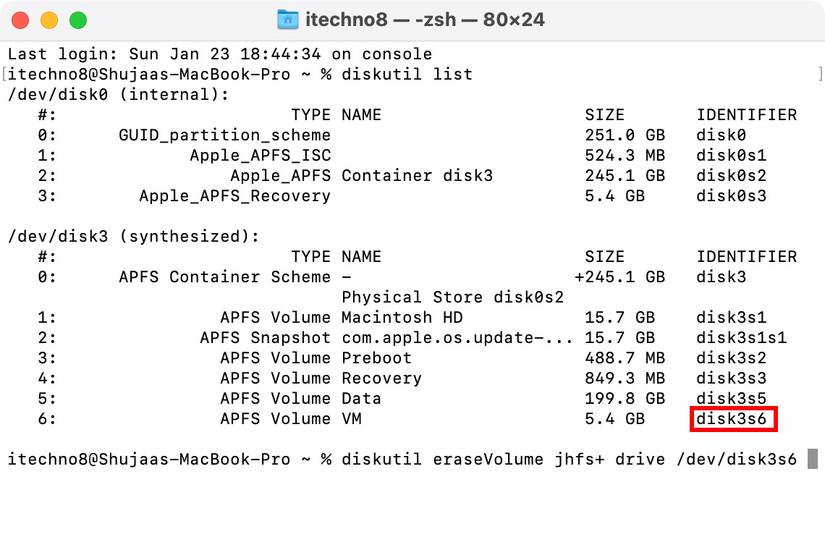
Task: Click the 'diskutil list' command text
Action: click(407, 74)
